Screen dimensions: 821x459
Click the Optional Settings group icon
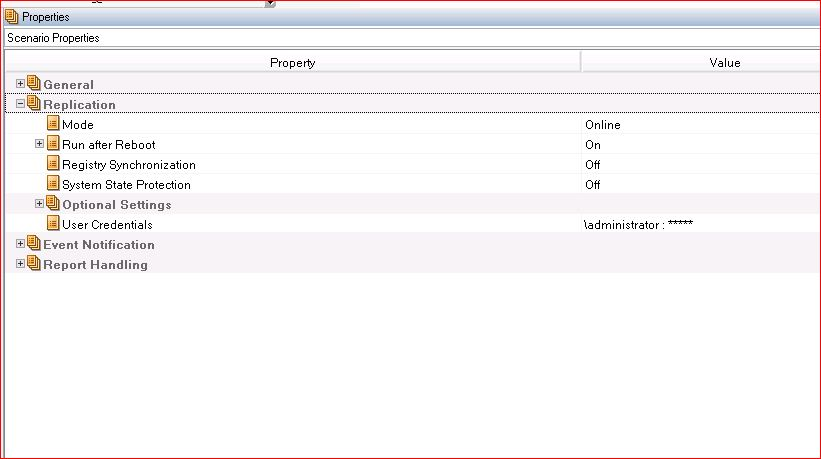point(53,203)
